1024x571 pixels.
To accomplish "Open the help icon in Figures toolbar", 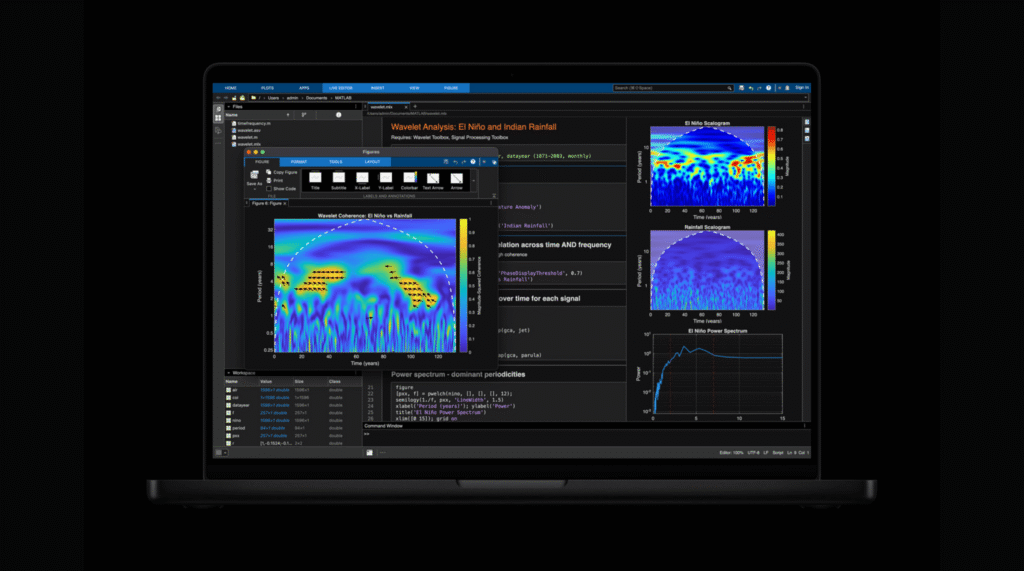I will point(473,161).
